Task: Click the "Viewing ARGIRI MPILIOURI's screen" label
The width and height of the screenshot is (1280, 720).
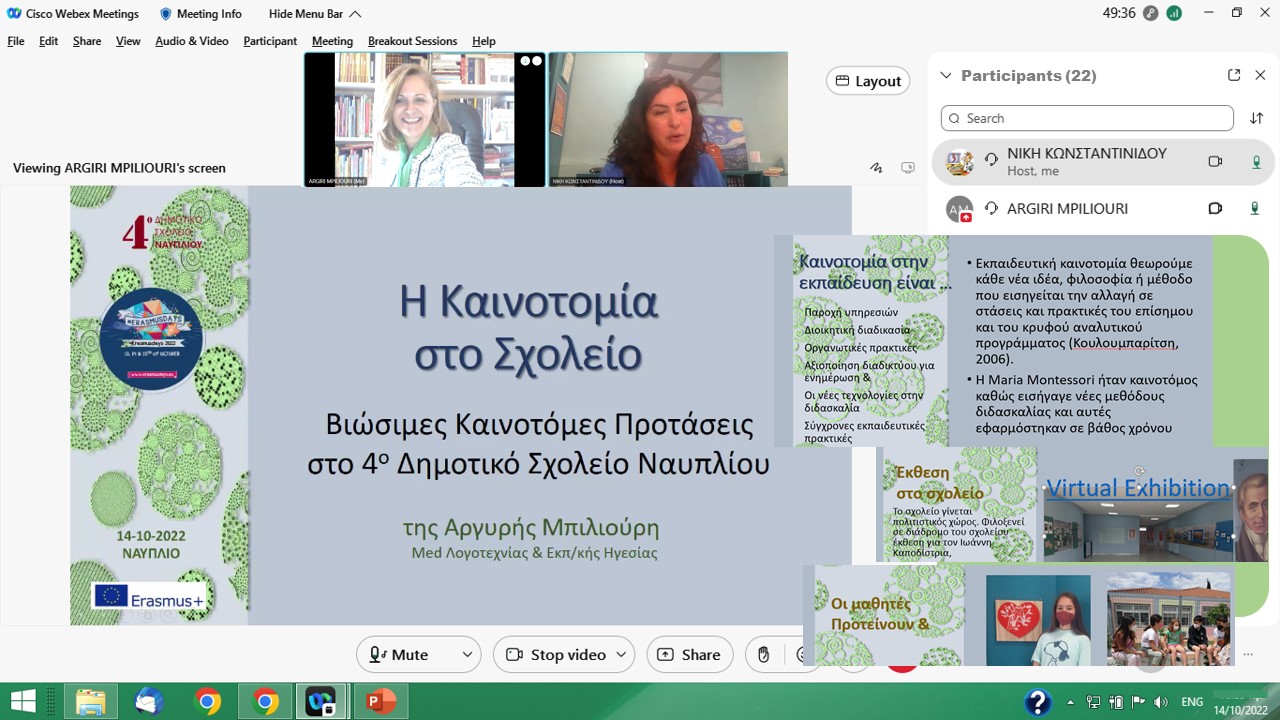Action: 119,168
